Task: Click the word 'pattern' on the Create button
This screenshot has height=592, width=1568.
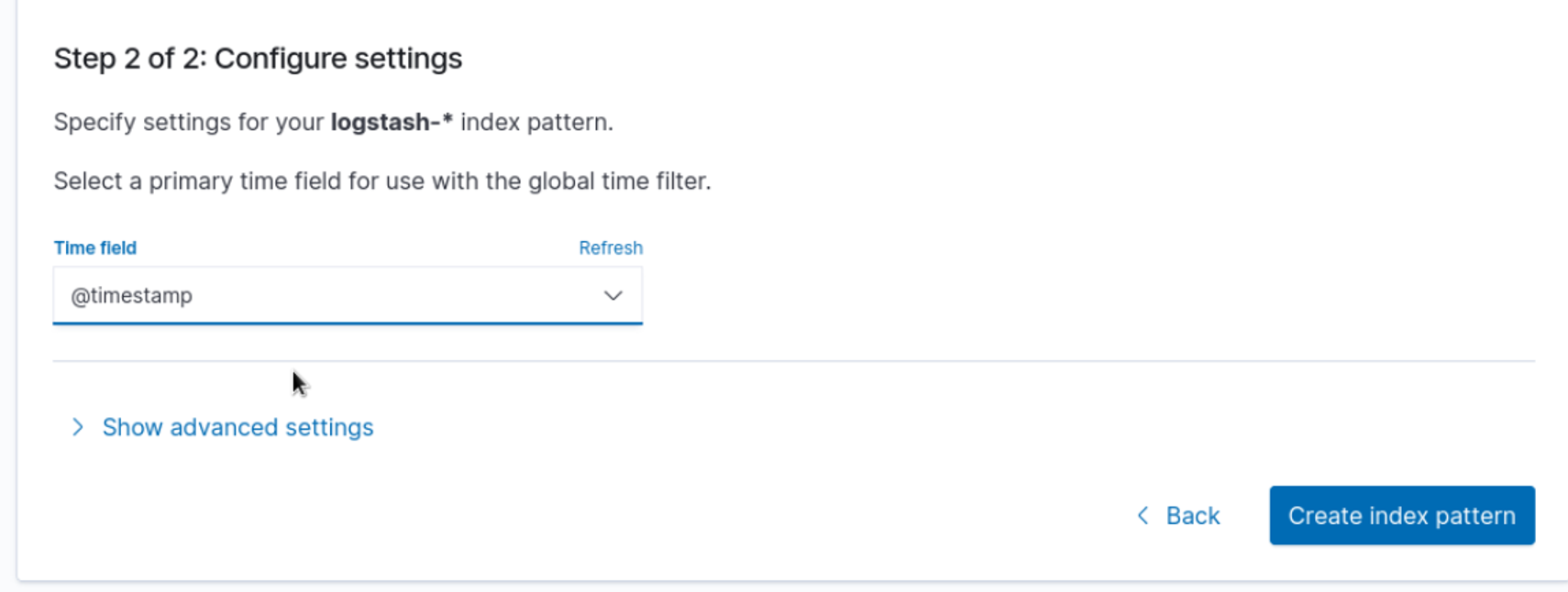Action: 1475,516
